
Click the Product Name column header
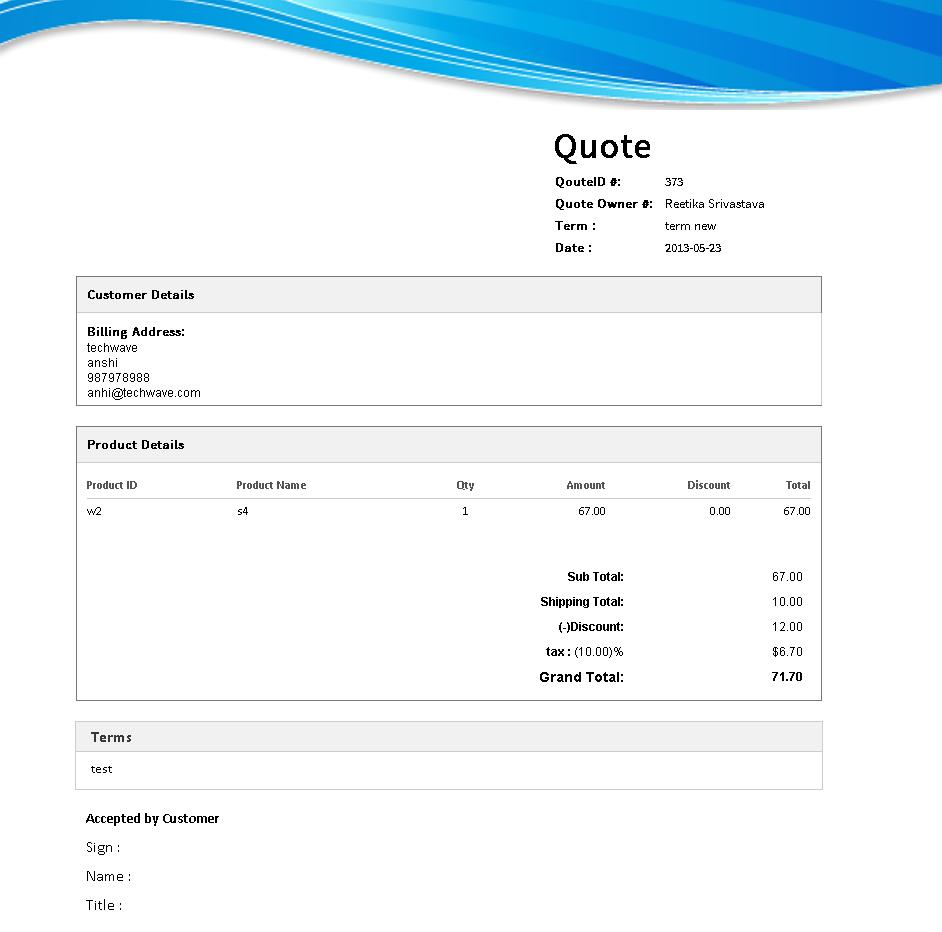point(271,485)
